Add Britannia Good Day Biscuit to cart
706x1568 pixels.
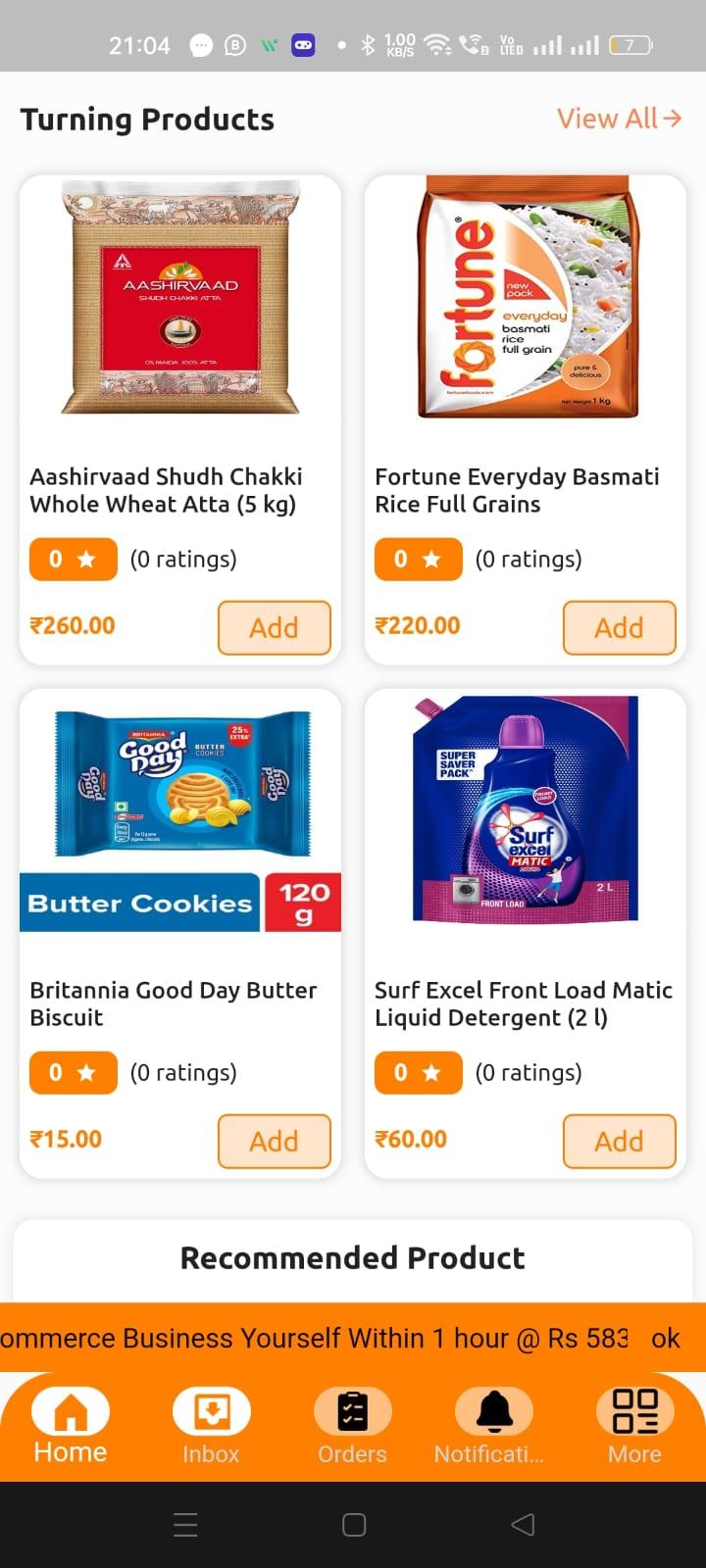(x=275, y=1141)
